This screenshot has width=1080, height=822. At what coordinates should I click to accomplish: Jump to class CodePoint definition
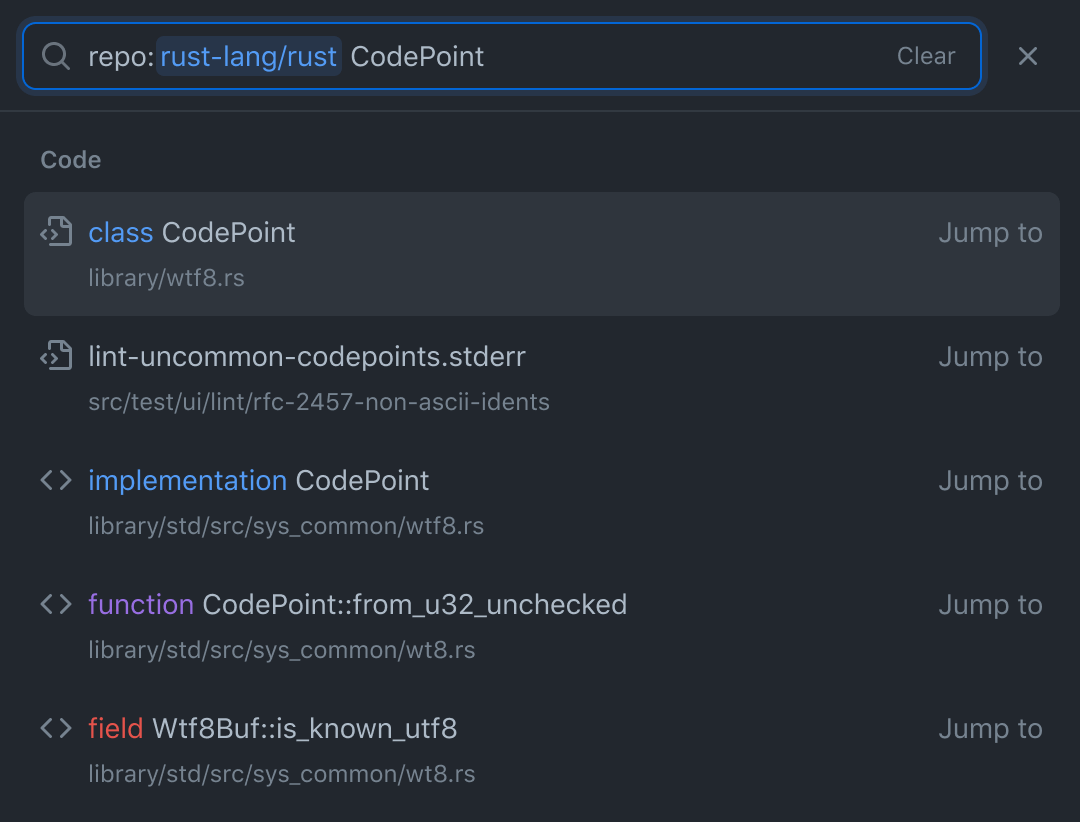click(x=989, y=233)
